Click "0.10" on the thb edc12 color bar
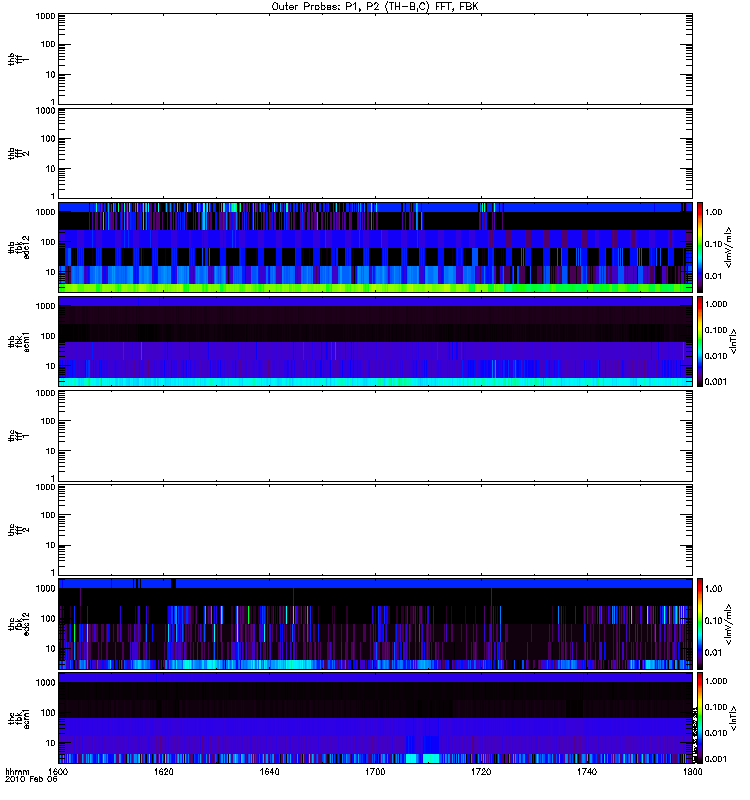Viewport: 750px width, 800px height. (x=713, y=244)
